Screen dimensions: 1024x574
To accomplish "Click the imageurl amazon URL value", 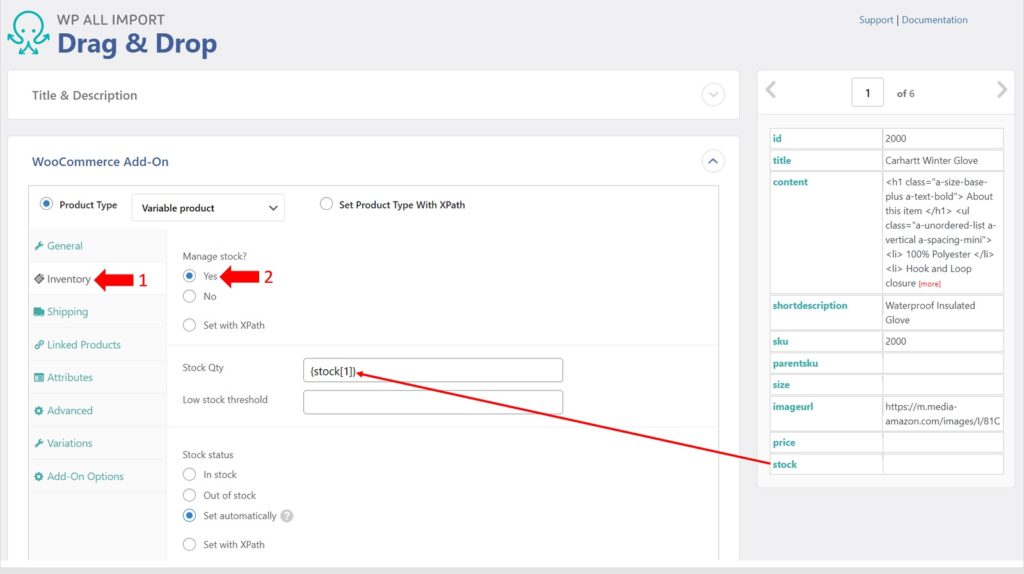I will (x=942, y=414).
